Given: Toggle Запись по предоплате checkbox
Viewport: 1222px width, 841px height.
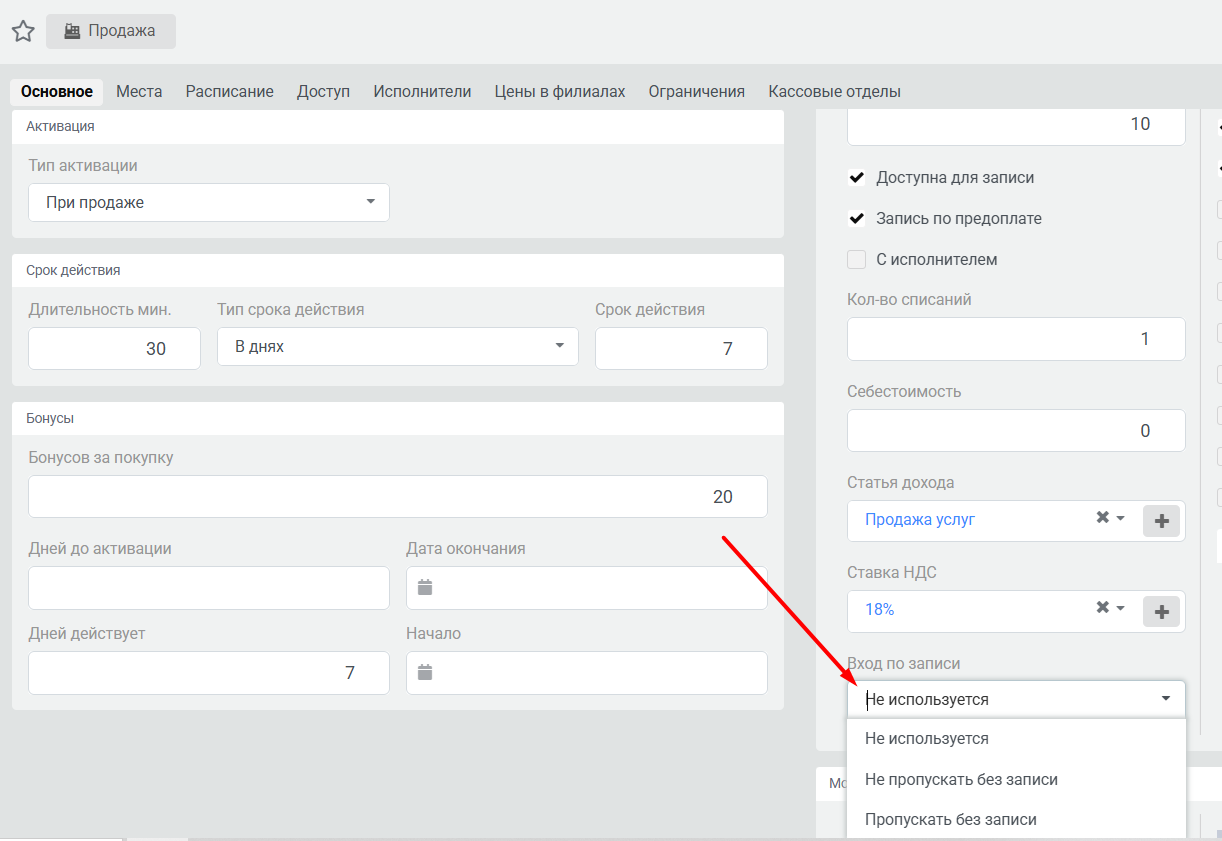Looking at the screenshot, I should pos(856,218).
